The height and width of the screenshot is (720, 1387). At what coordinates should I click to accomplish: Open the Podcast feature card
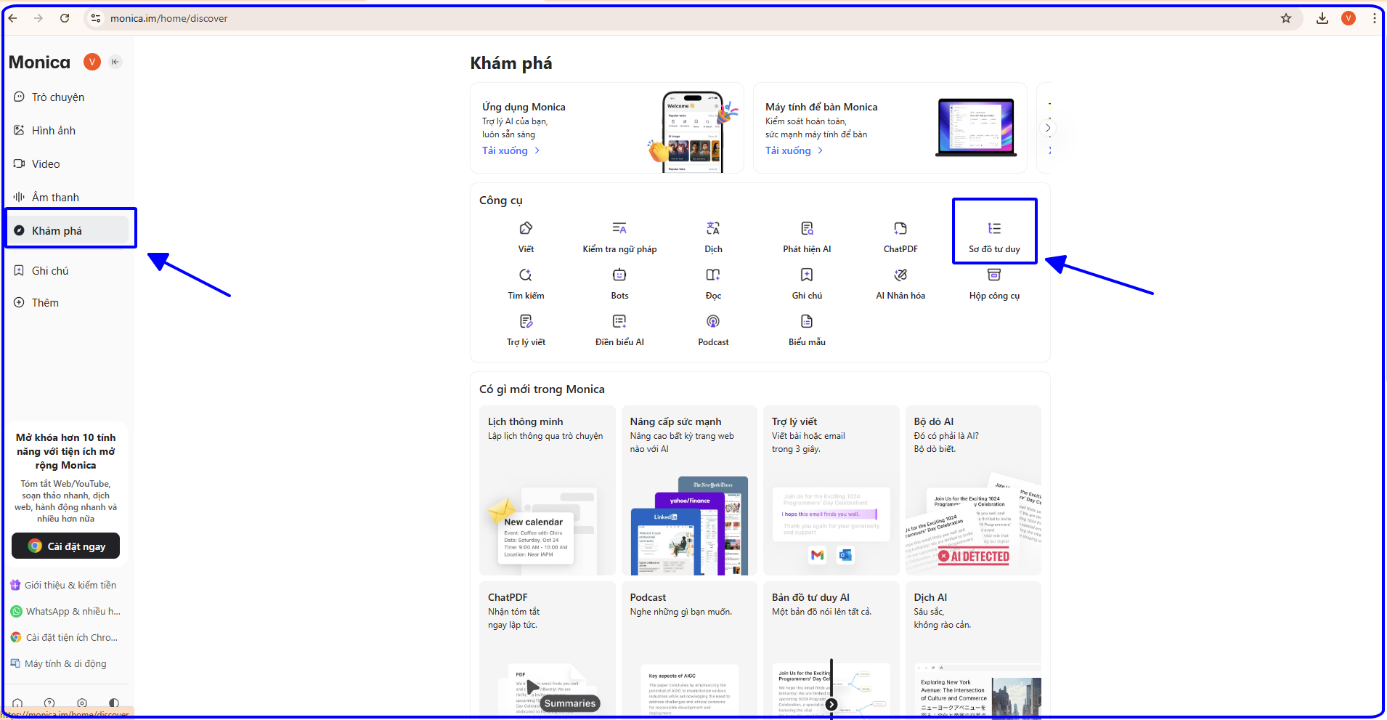pyautogui.click(x=689, y=649)
